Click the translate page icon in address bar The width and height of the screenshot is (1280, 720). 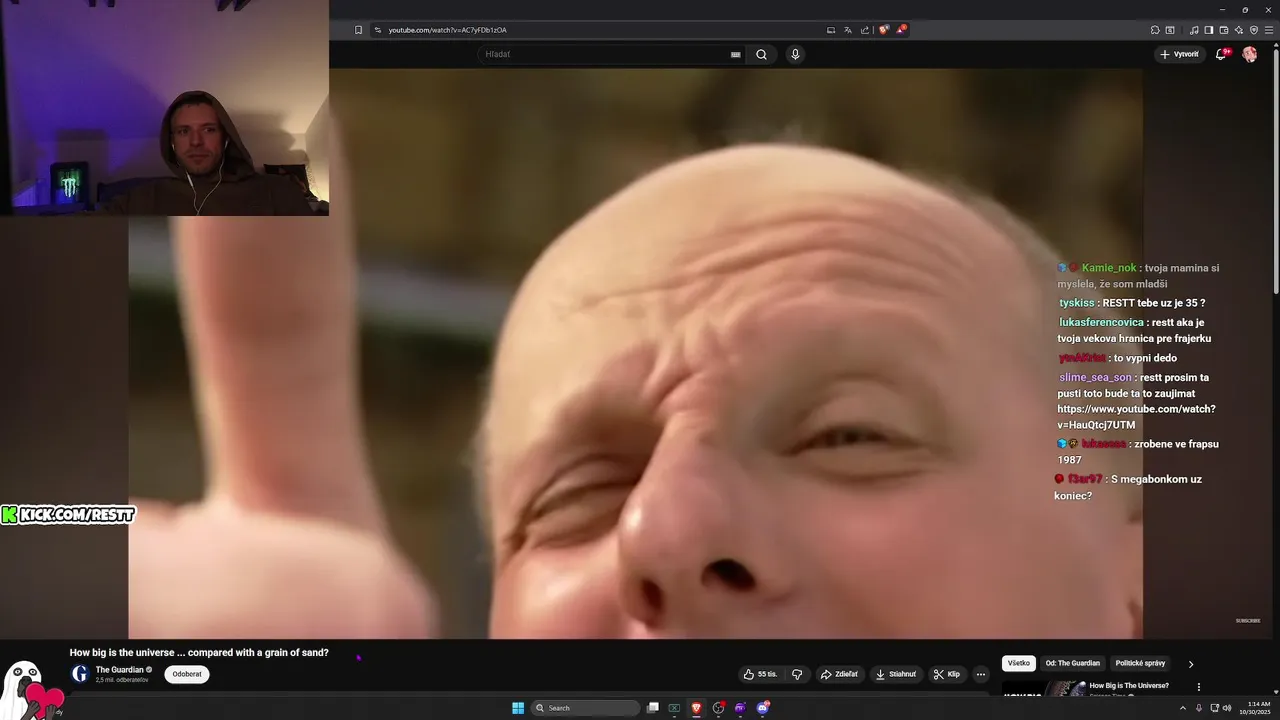pyautogui.click(x=848, y=30)
